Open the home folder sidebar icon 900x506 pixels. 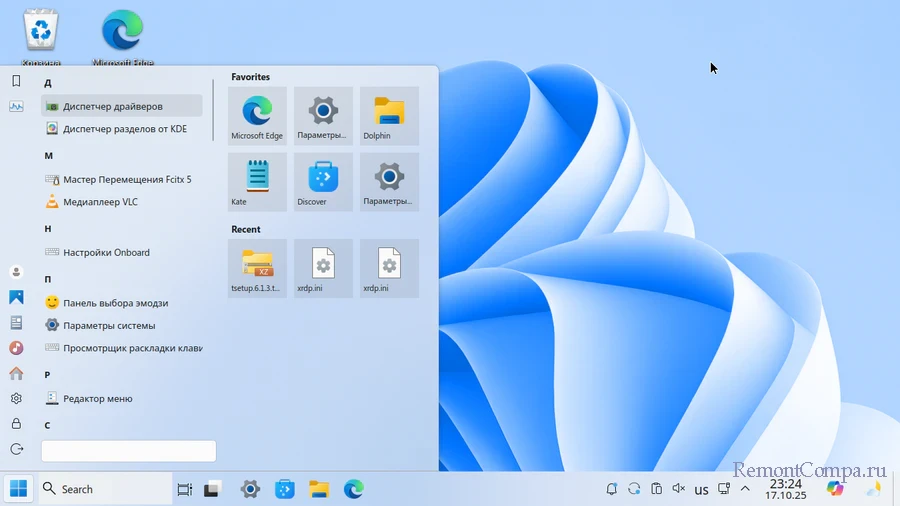click(16, 373)
